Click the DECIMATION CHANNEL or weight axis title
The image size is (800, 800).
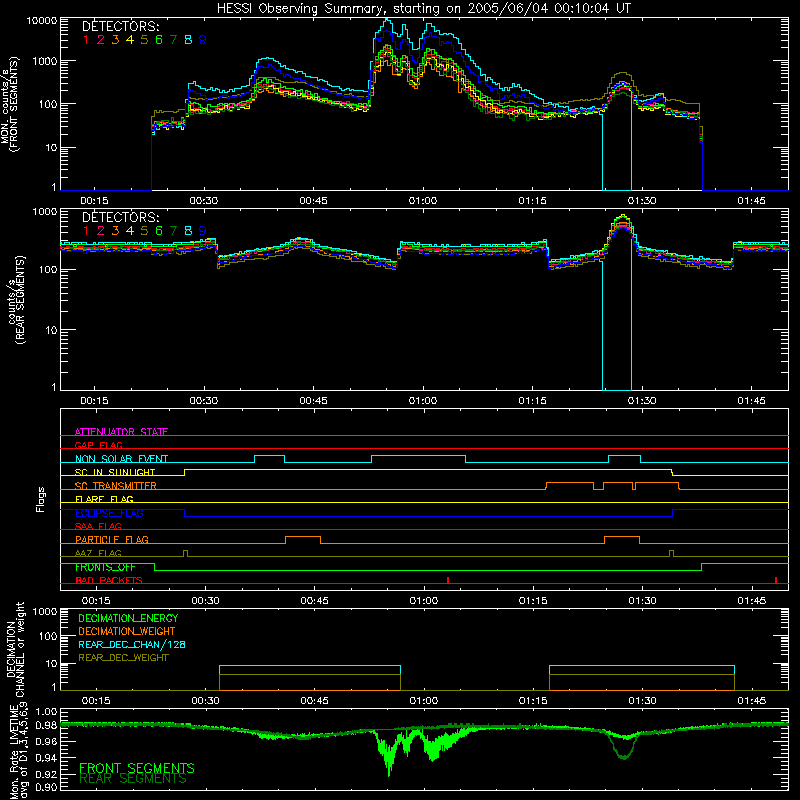pos(15,649)
